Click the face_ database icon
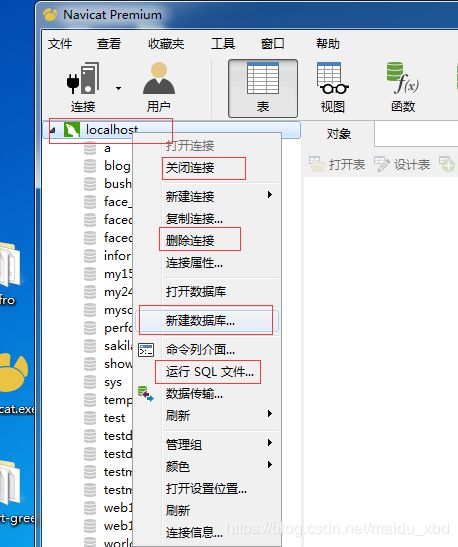 point(90,202)
